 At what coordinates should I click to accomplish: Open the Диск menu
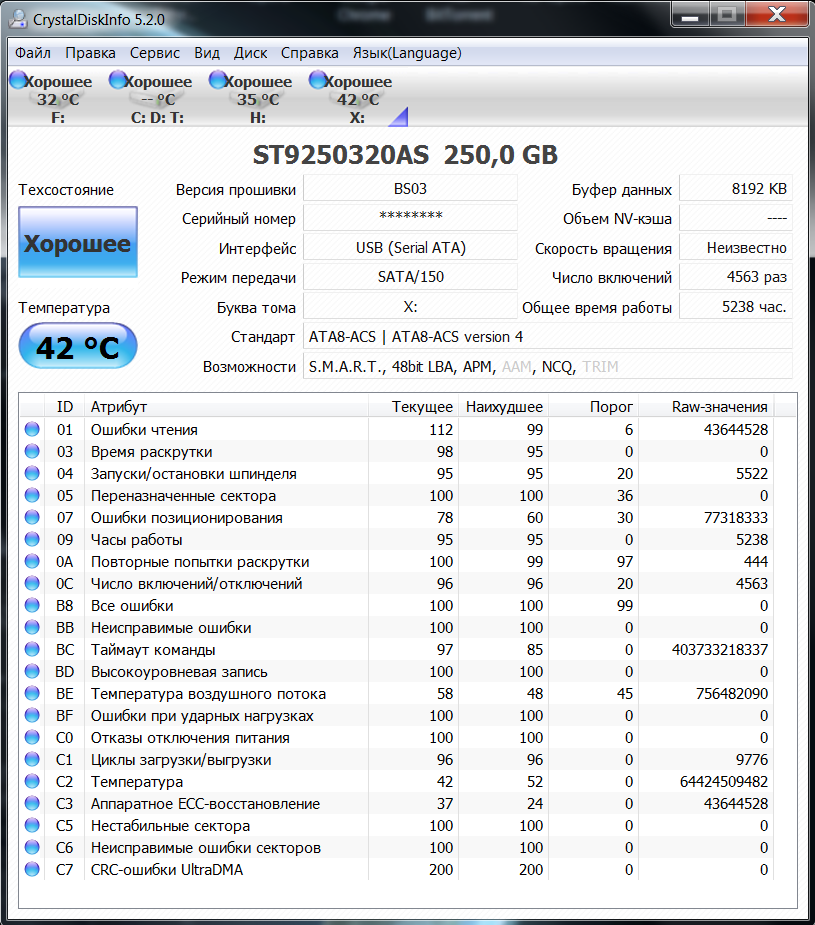251,53
